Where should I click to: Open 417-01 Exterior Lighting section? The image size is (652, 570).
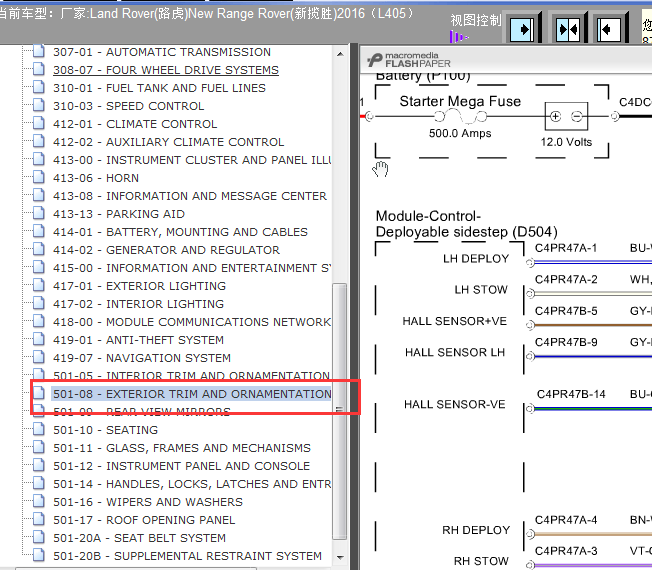point(139,286)
